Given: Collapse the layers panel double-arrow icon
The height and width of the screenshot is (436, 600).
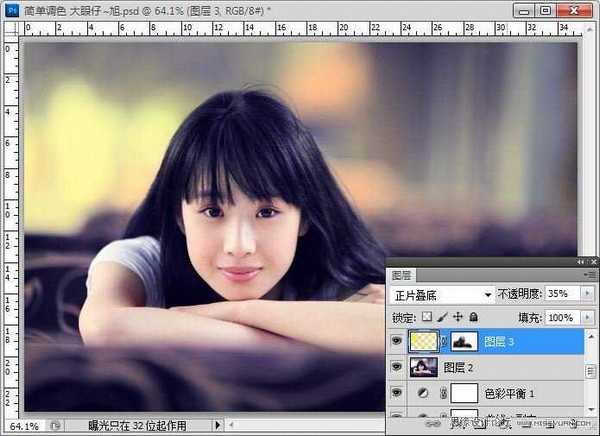Looking at the screenshot, I should click(x=580, y=261).
